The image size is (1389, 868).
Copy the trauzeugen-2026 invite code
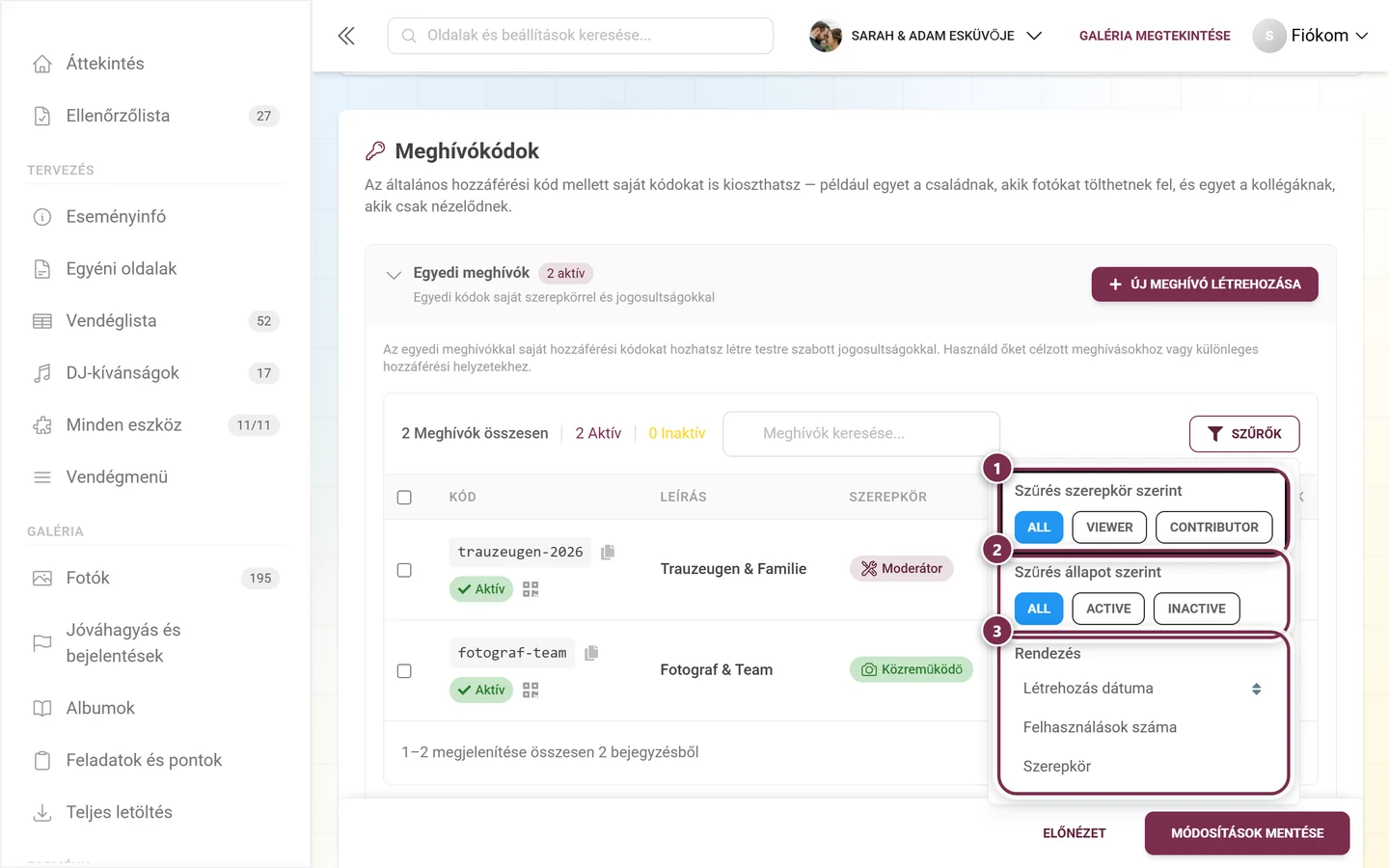coord(608,552)
